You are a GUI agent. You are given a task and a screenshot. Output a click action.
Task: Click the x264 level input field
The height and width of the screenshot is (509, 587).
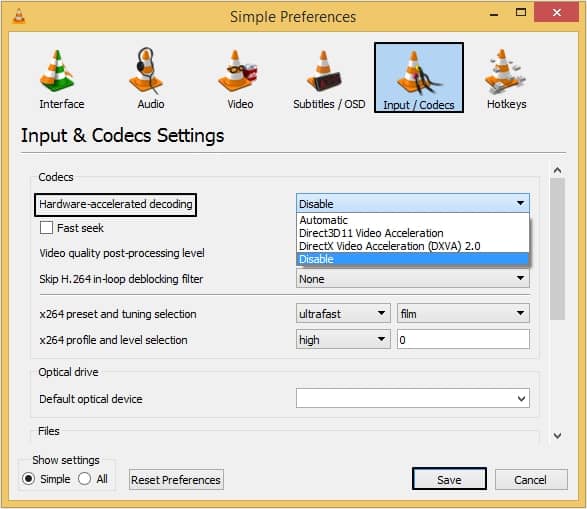point(463,339)
